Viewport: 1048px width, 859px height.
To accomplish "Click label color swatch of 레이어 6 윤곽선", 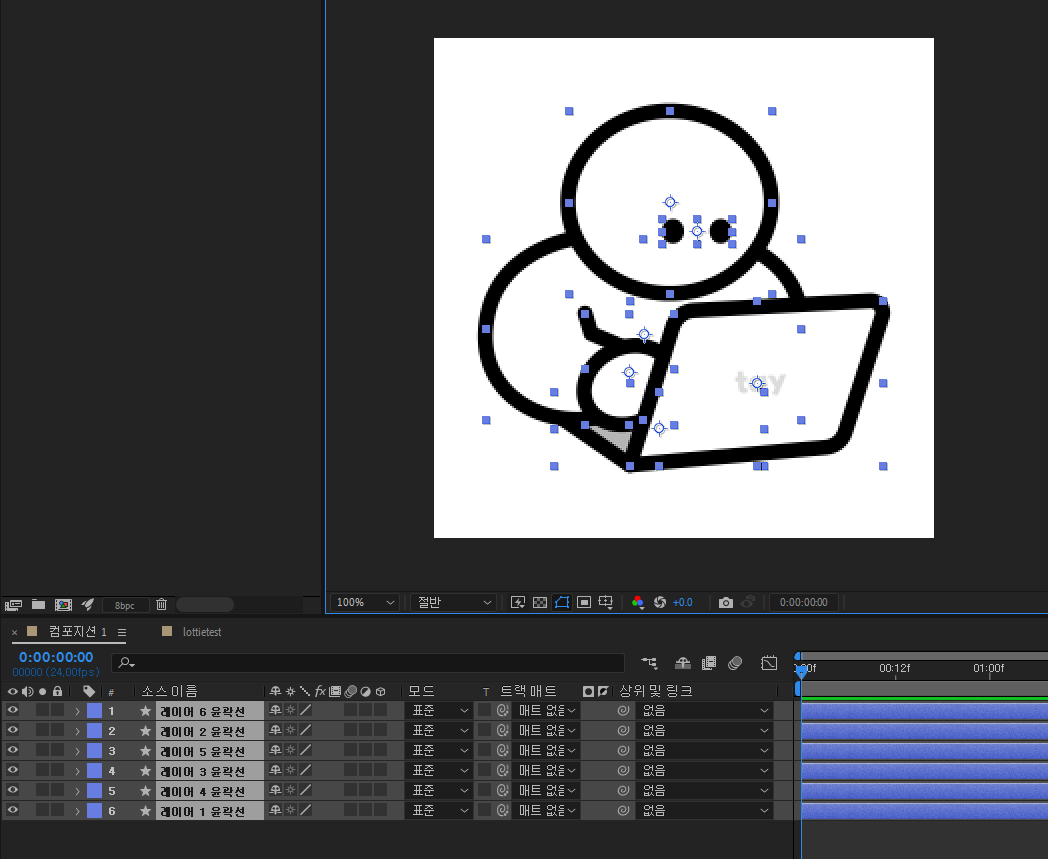I will pyautogui.click(x=94, y=711).
